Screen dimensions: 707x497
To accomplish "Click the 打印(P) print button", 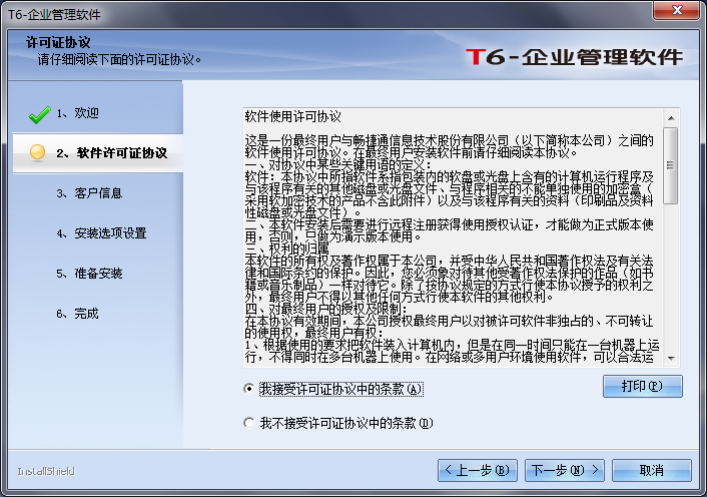I will [x=643, y=387].
